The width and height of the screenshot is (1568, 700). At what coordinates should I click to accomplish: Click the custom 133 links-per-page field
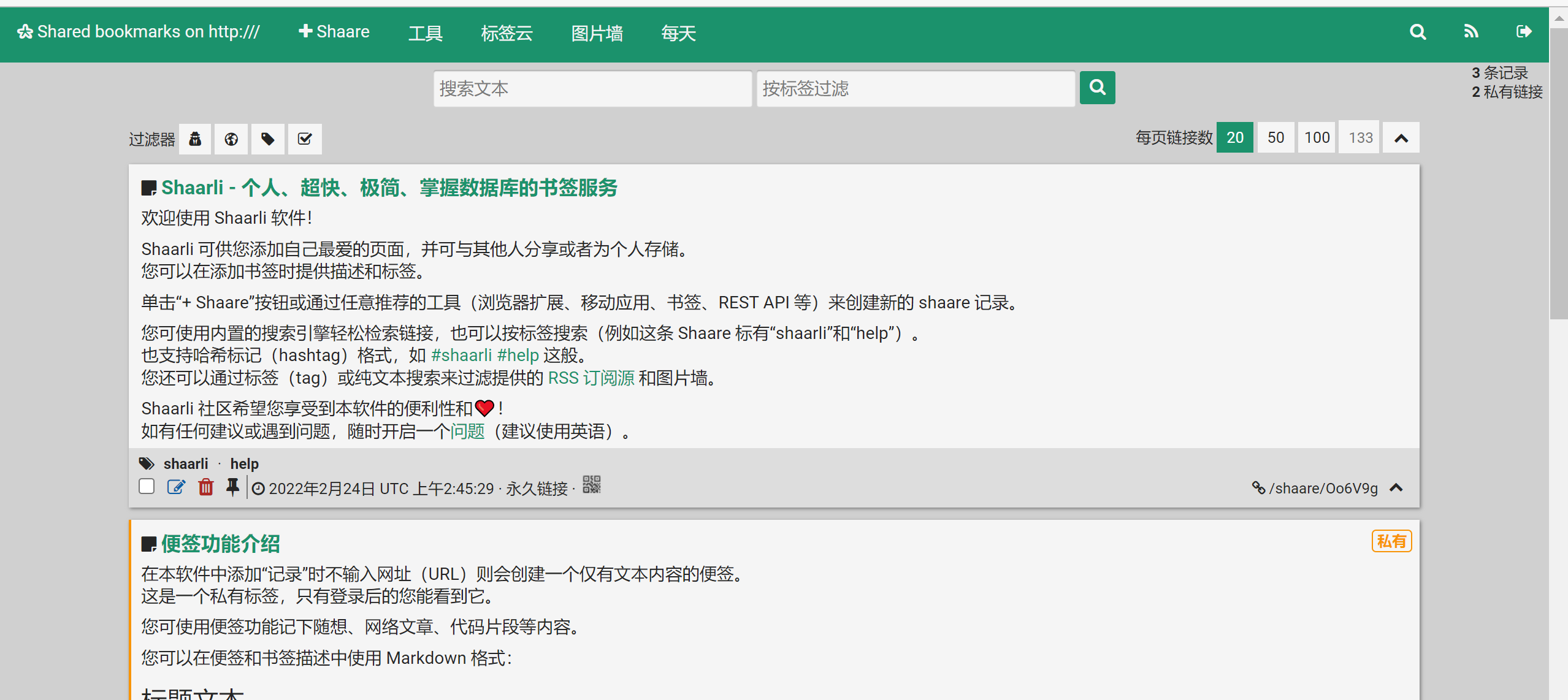tap(1360, 137)
